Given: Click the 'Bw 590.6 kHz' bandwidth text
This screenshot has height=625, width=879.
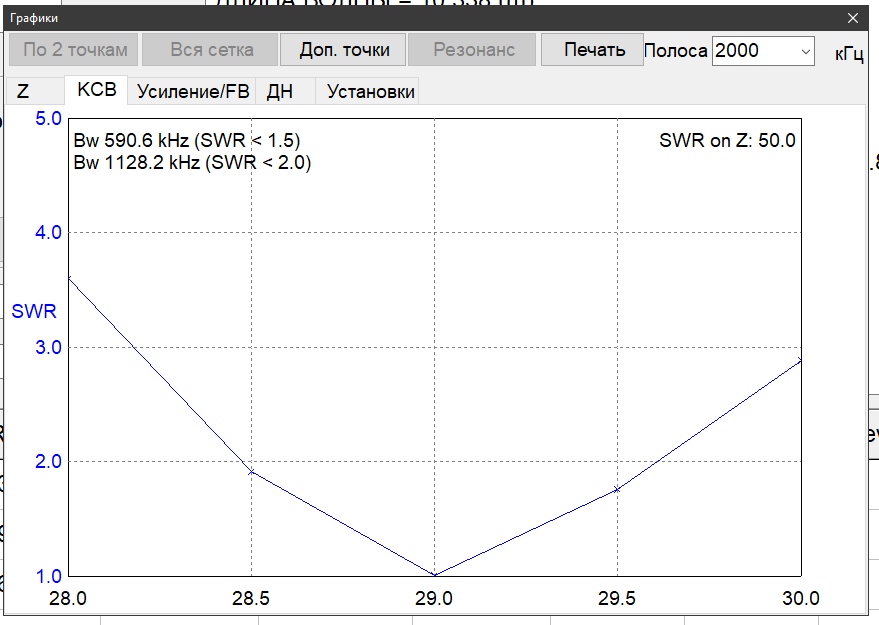Looking at the screenshot, I should (x=186, y=141).
